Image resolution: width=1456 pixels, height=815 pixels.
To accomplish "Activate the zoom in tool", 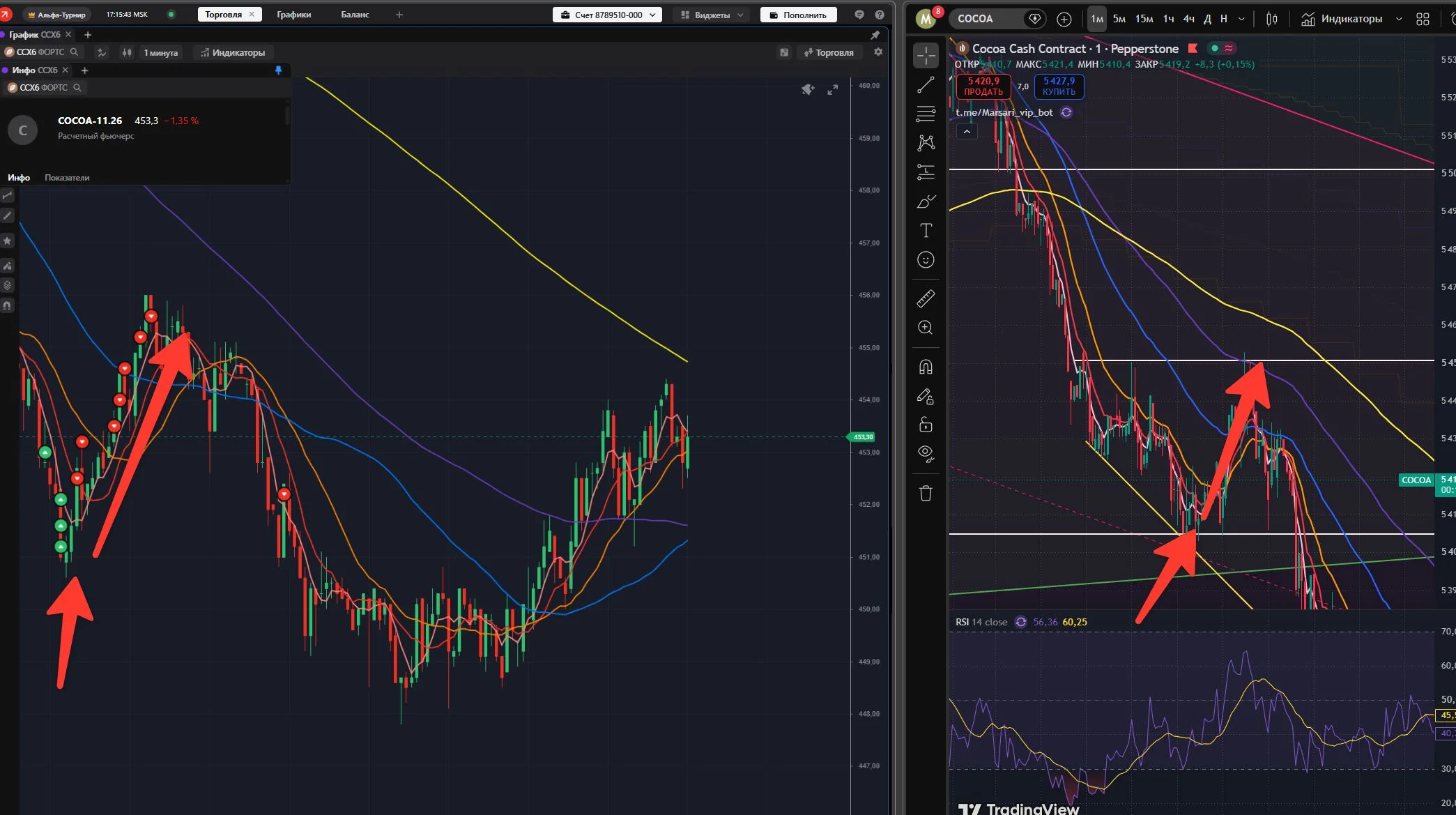I will click(926, 328).
